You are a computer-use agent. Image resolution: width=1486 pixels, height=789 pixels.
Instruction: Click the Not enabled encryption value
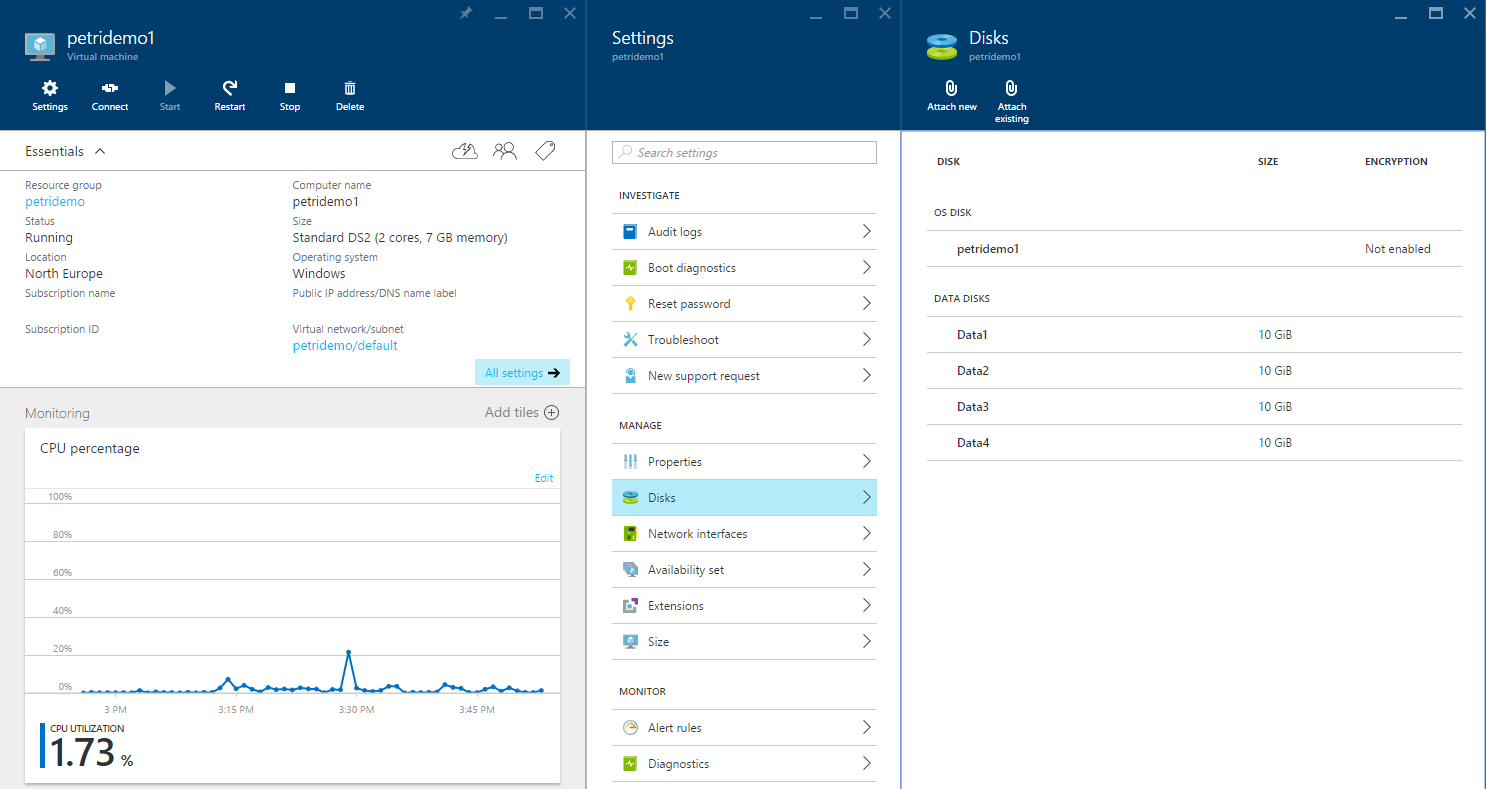tap(1398, 248)
